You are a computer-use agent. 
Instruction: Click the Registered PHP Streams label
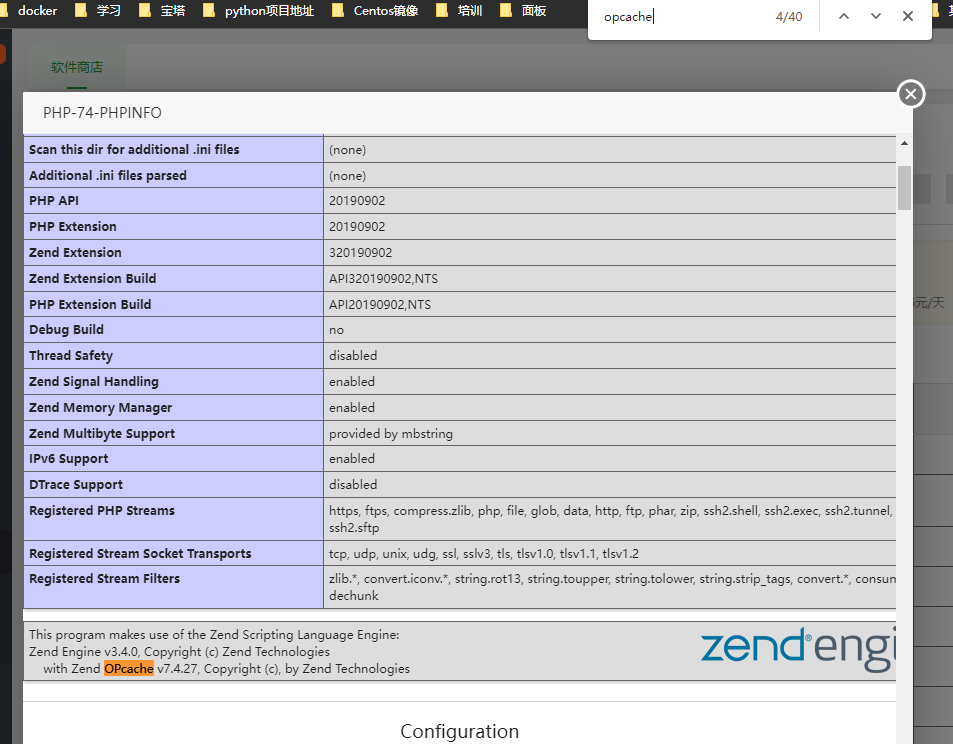click(x=102, y=511)
